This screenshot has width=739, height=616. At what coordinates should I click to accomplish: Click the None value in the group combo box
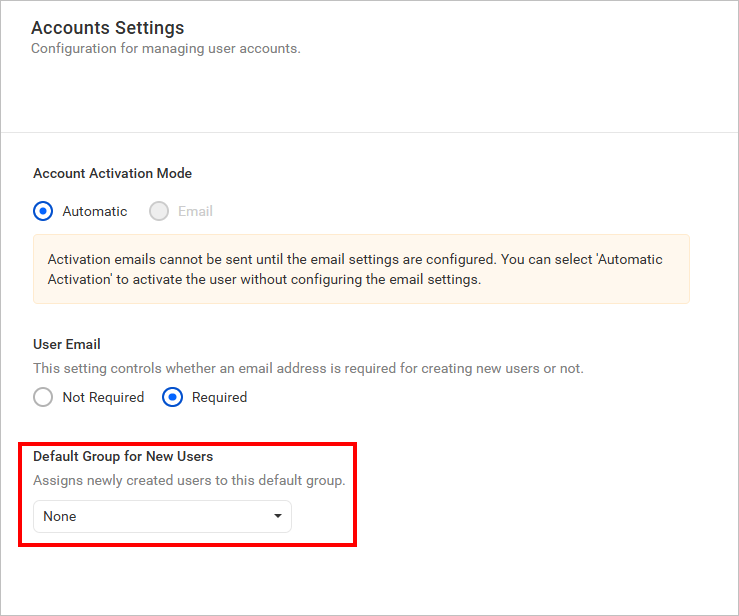(x=60, y=517)
